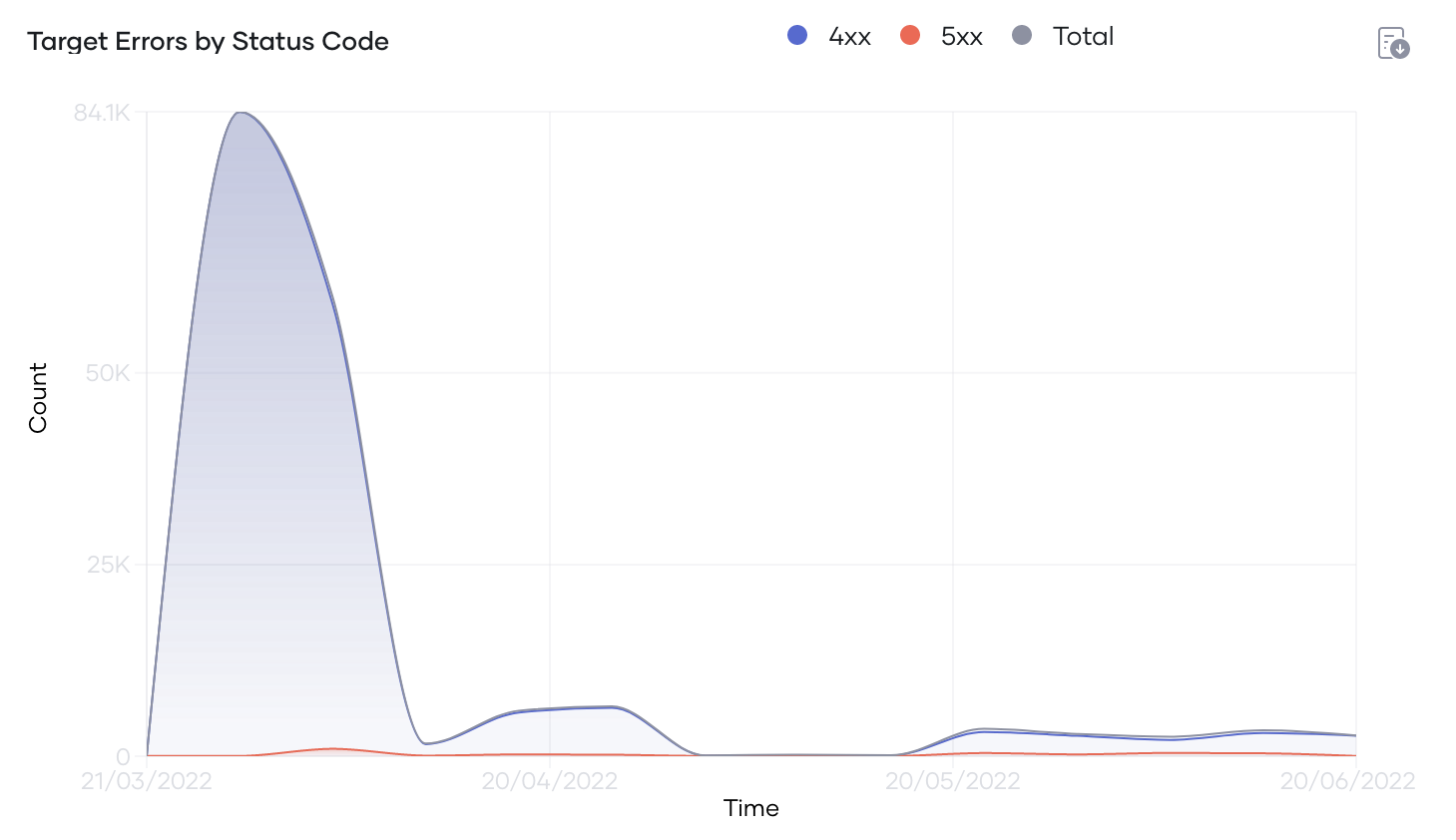
Task: Click the 20/05/2022 date label
Action: pyautogui.click(x=953, y=781)
